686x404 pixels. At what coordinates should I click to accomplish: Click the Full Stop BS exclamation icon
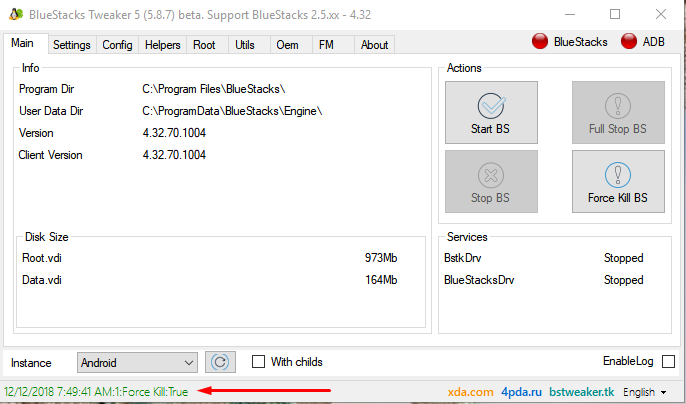tap(618, 105)
